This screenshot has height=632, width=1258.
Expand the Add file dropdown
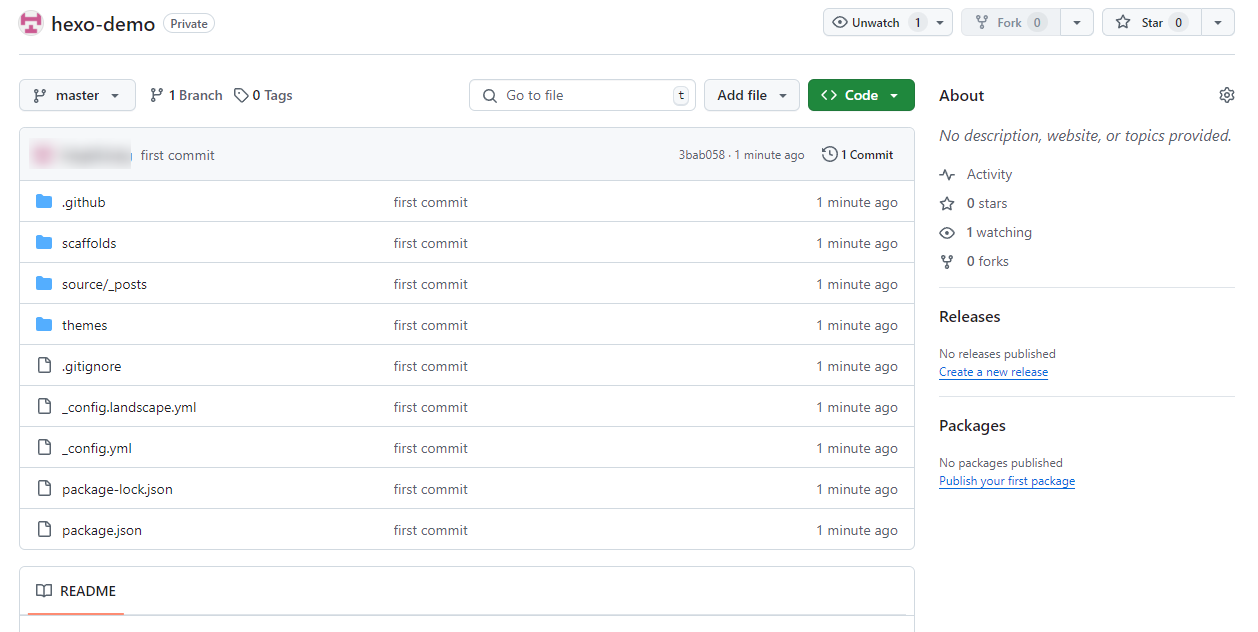[752, 95]
